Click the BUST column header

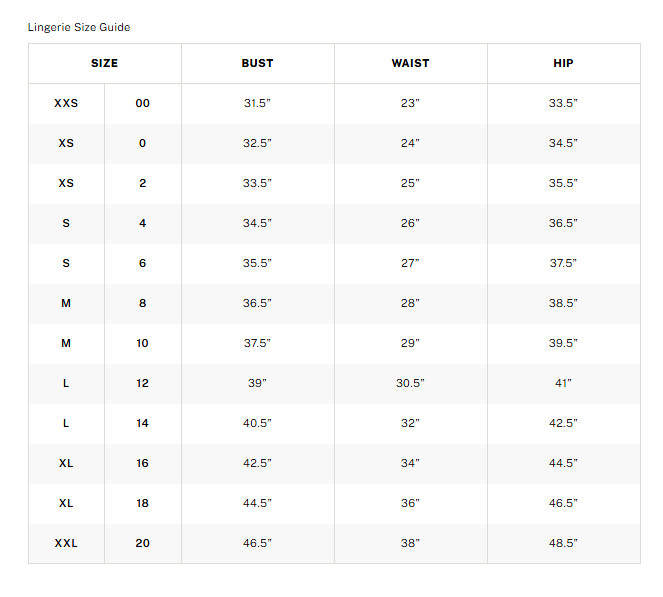(x=258, y=63)
